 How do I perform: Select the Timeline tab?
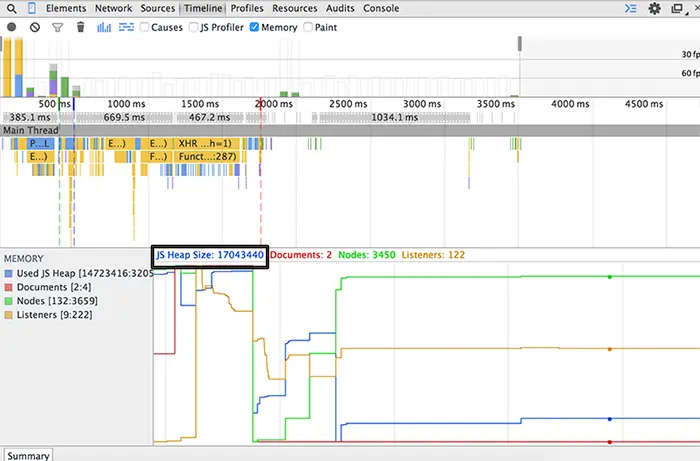(x=203, y=8)
